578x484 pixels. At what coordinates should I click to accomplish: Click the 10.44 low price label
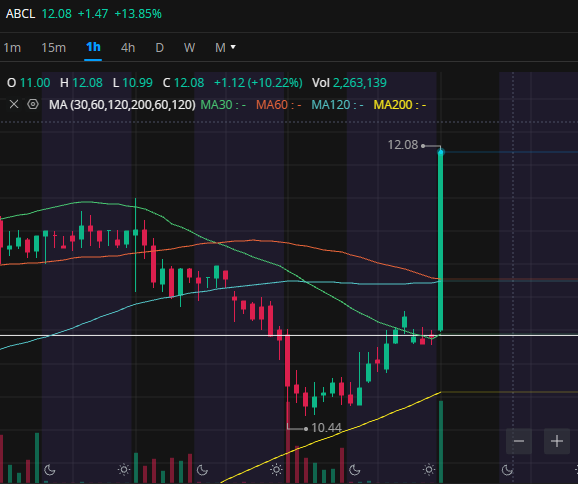[326, 428]
